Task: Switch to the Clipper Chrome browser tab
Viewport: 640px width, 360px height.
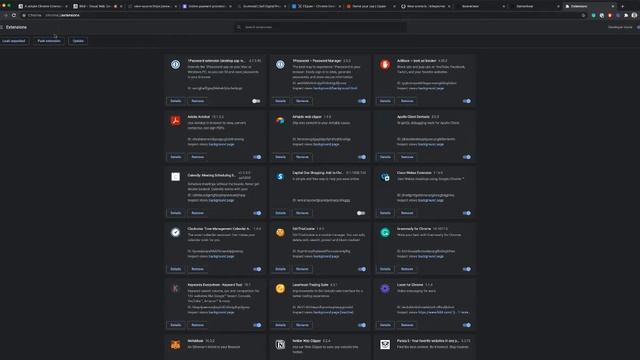Action: click(317, 6)
